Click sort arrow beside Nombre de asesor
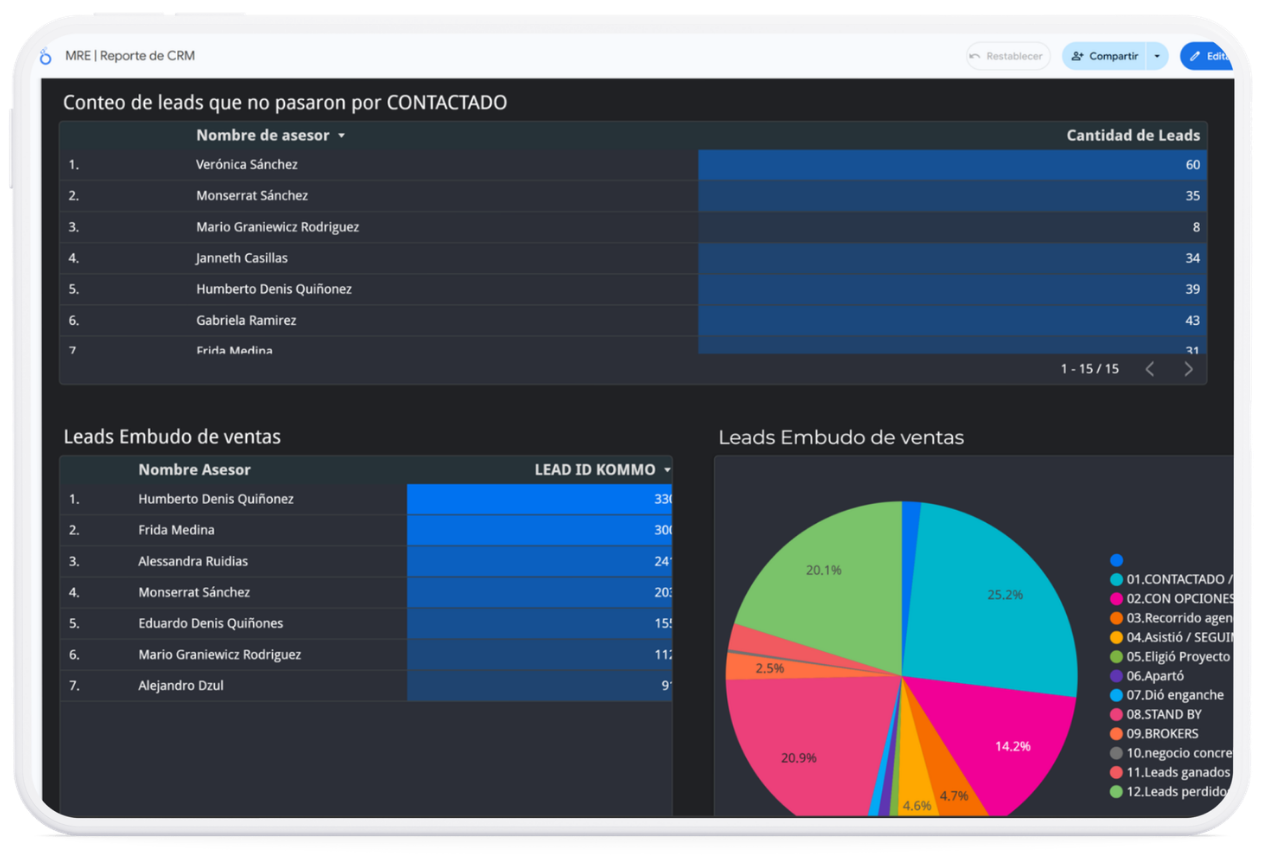 [x=341, y=136]
